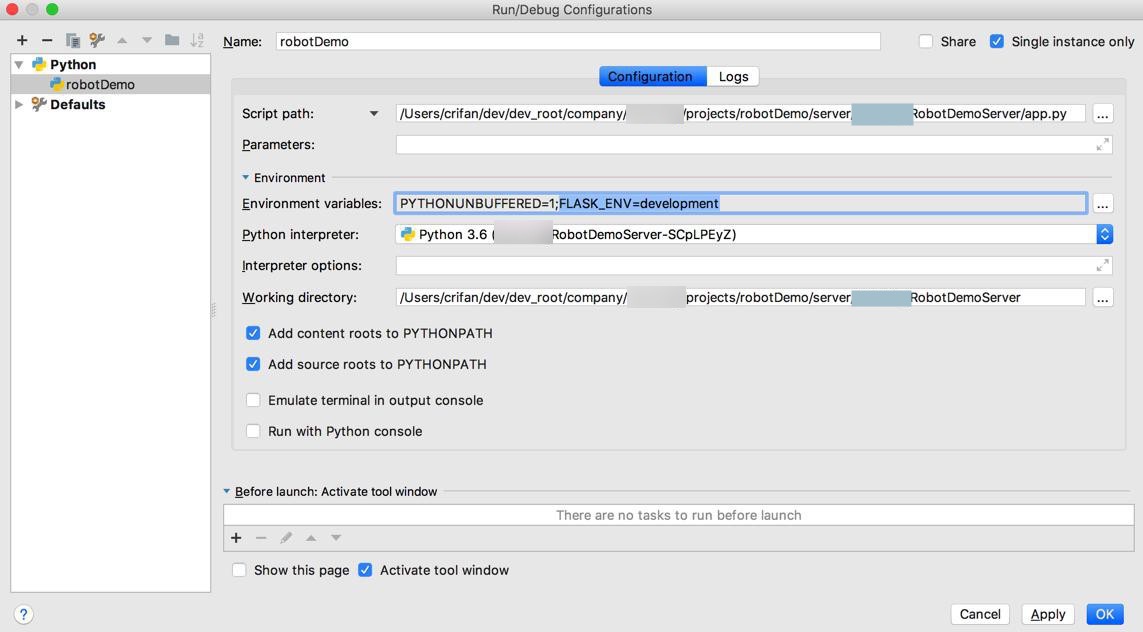Viewport: 1143px width, 632px height.
Task: Remove the selected configuration with the minus icon
Action: click(47, 40)
